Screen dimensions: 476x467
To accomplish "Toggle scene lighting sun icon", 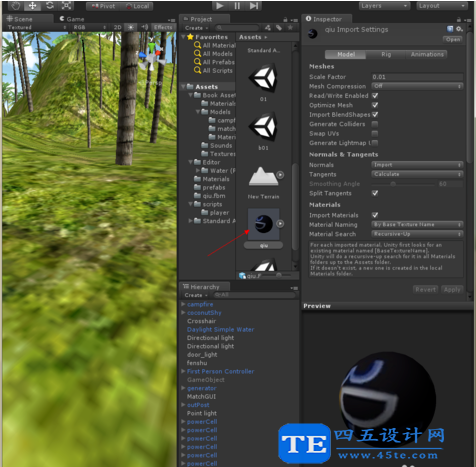I will (131, 27).
